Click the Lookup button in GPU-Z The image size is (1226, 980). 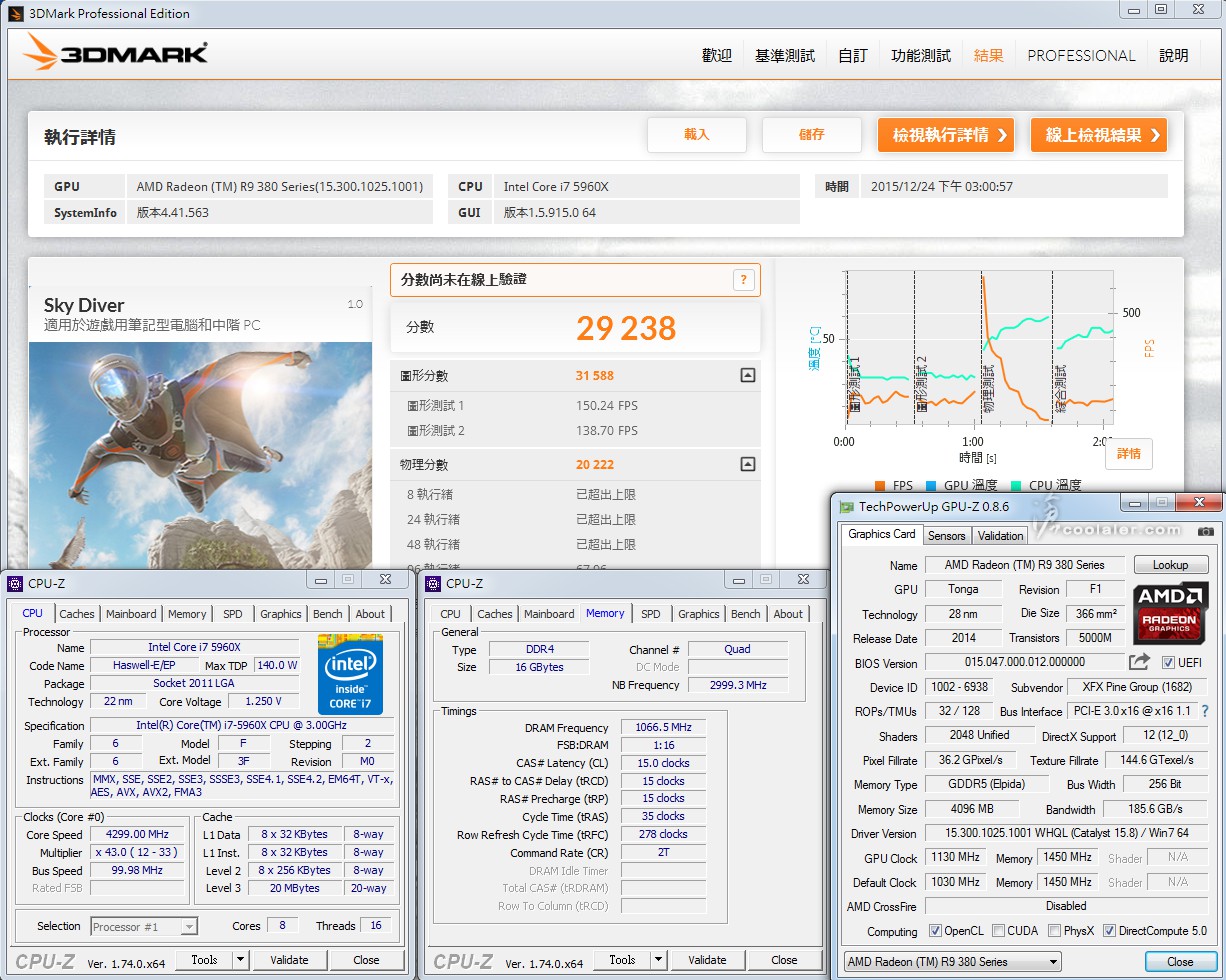(1171, 565)
